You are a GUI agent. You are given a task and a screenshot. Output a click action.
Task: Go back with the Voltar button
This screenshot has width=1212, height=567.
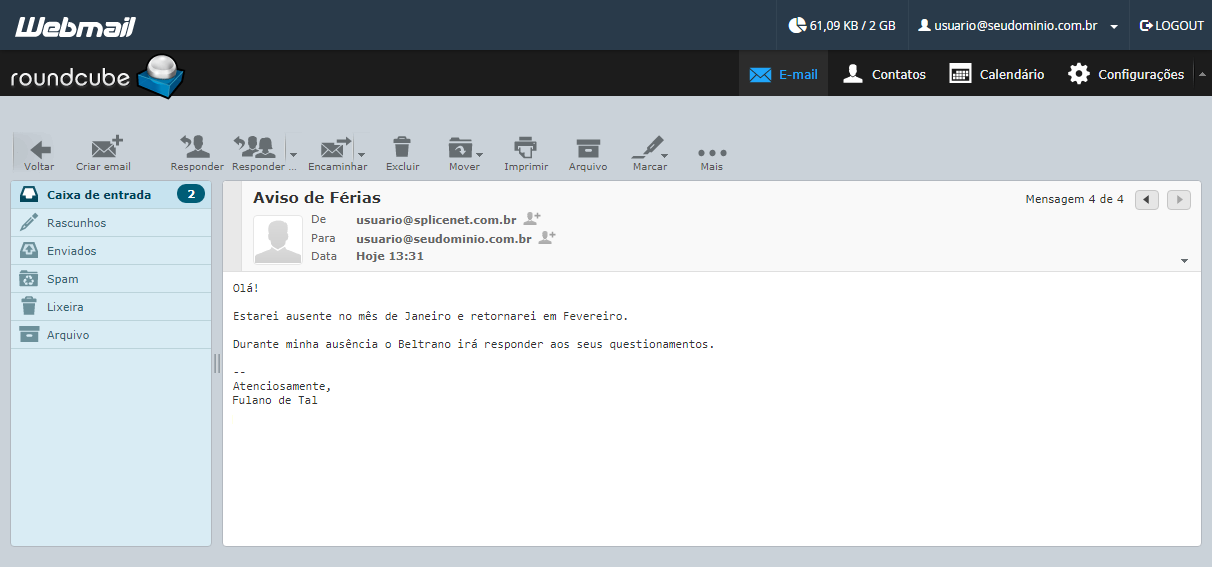[x=40, y=153]
